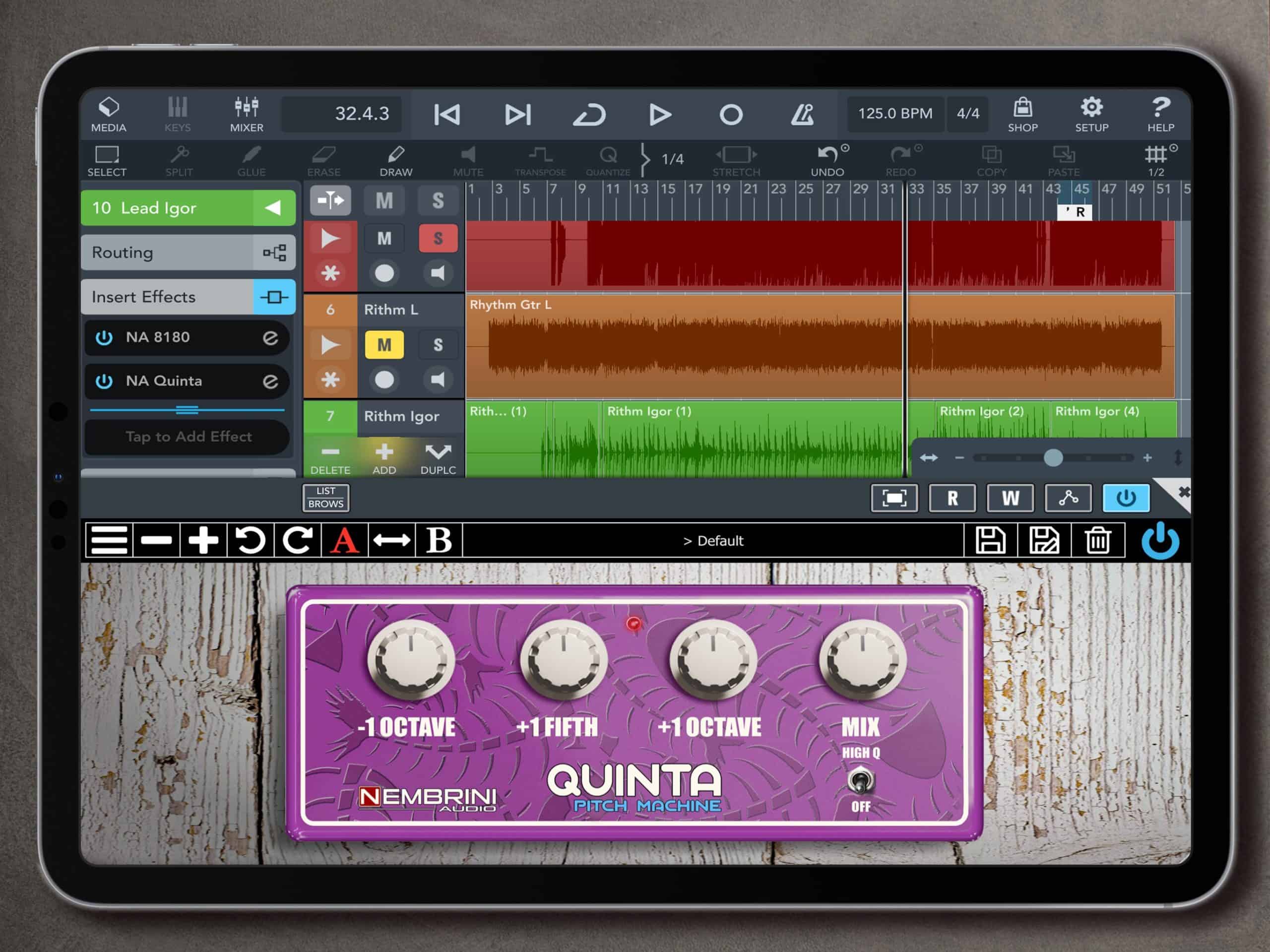Viewport: 1270px width, 952px height.
Task: Adjust the horizontal zoom slider
Action: (x=1053, y=457)
